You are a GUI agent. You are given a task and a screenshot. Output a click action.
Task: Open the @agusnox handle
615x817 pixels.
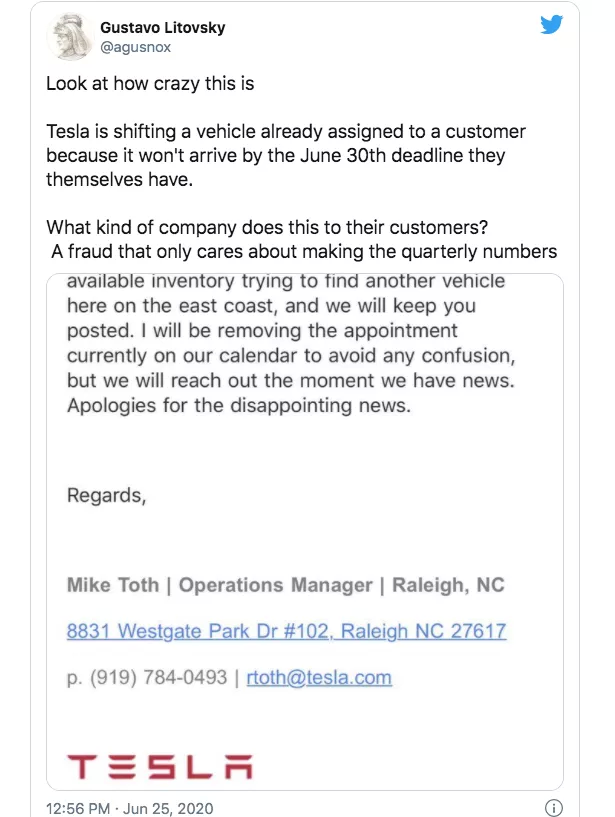(136, 47)
